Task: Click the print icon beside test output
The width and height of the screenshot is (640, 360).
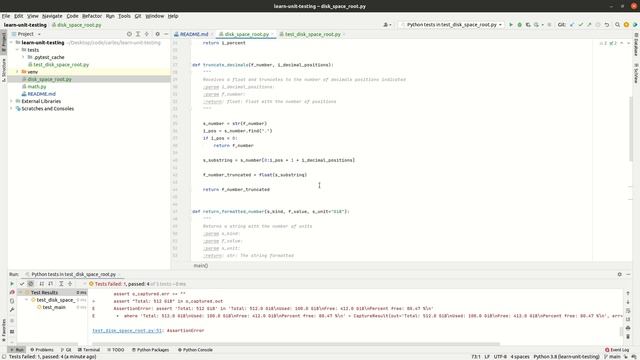Action: coord(628,328)
